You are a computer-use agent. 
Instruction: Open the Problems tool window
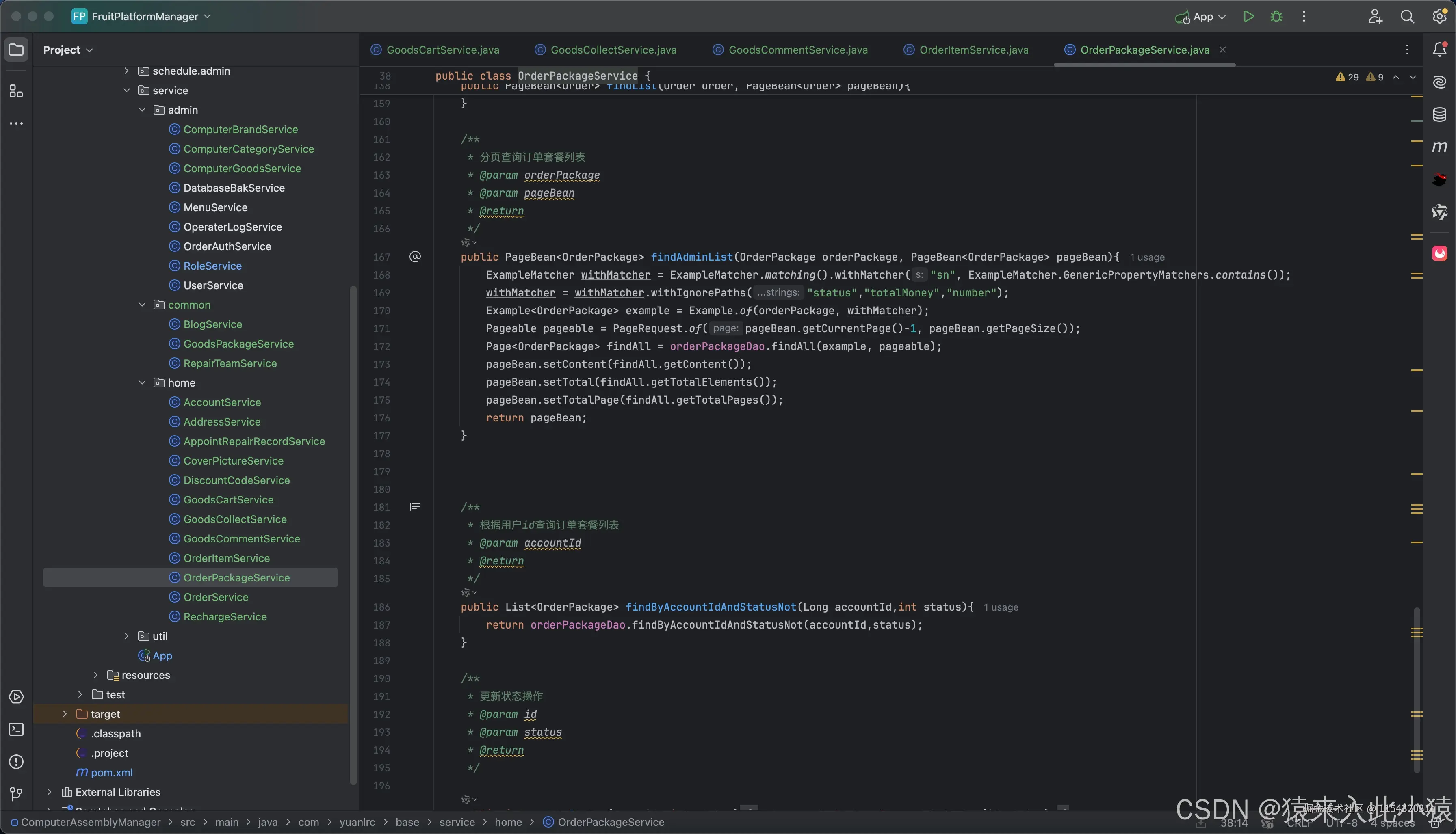16,761
